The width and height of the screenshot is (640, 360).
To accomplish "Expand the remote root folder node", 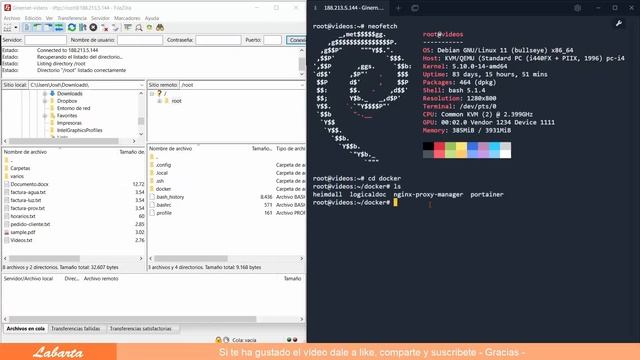I will point(160,101).
